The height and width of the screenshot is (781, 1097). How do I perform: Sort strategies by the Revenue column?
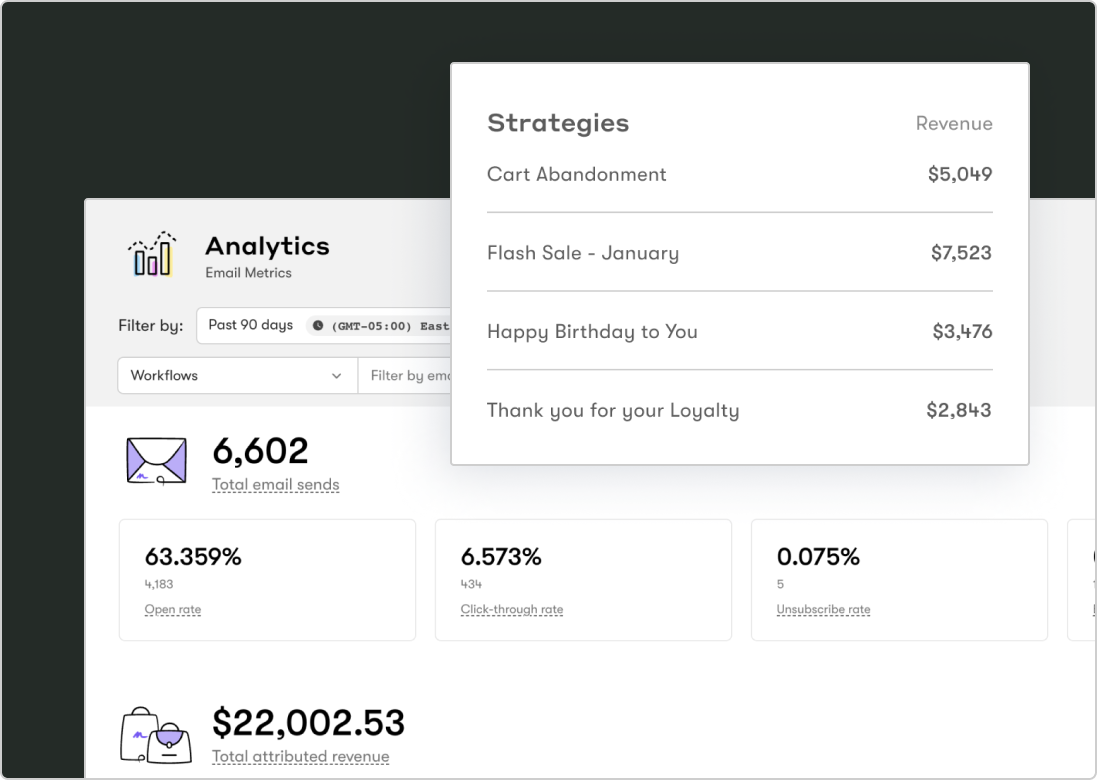click(954, 123)
